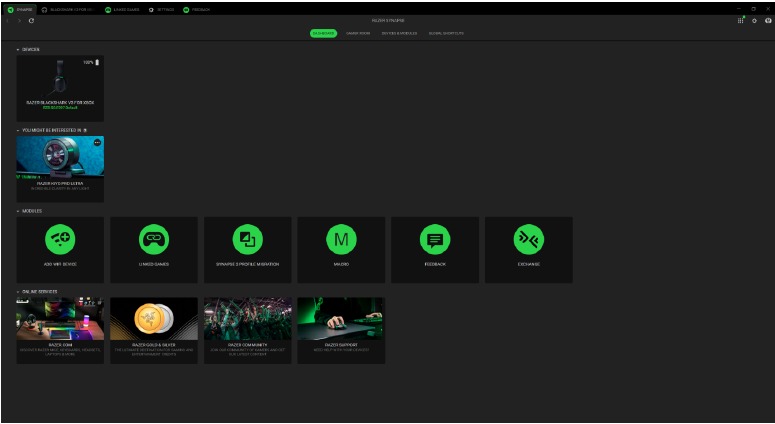Click the Add WiFi Device label text

pyautogui.click(x=60, y=264)
